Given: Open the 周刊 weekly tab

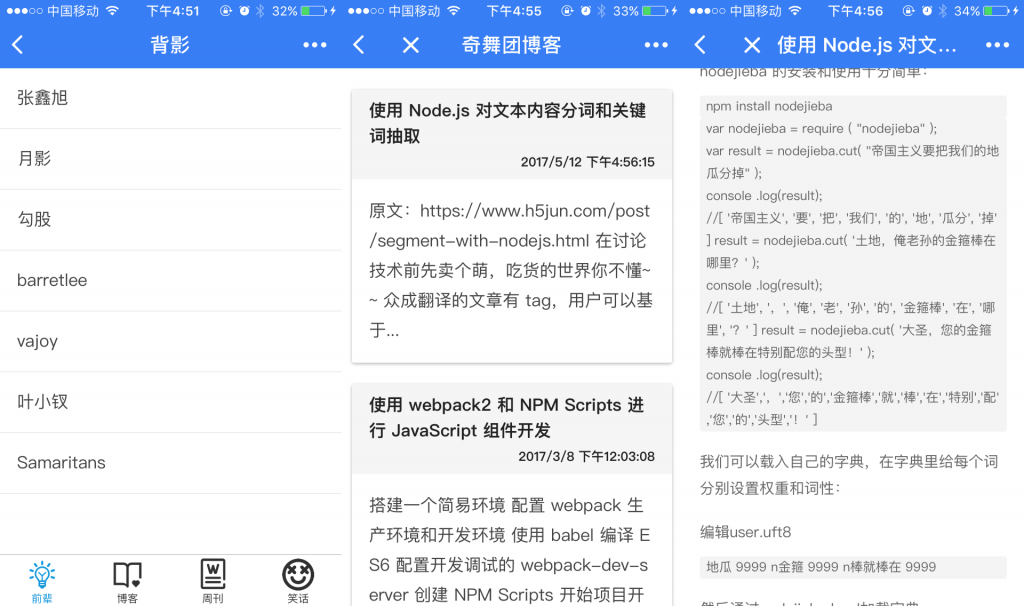Looking at the screenshot, I should [213, 581].
